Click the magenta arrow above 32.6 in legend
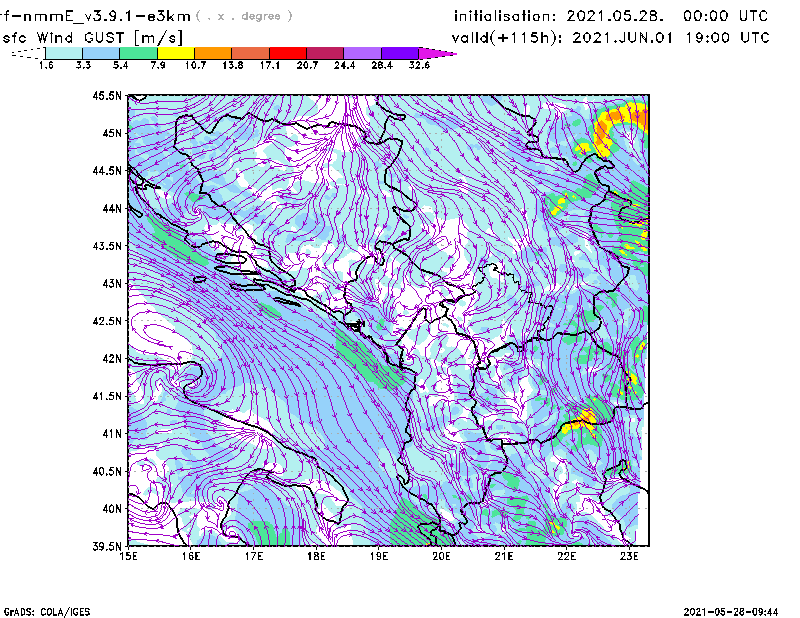 click(x=437, y=53)
